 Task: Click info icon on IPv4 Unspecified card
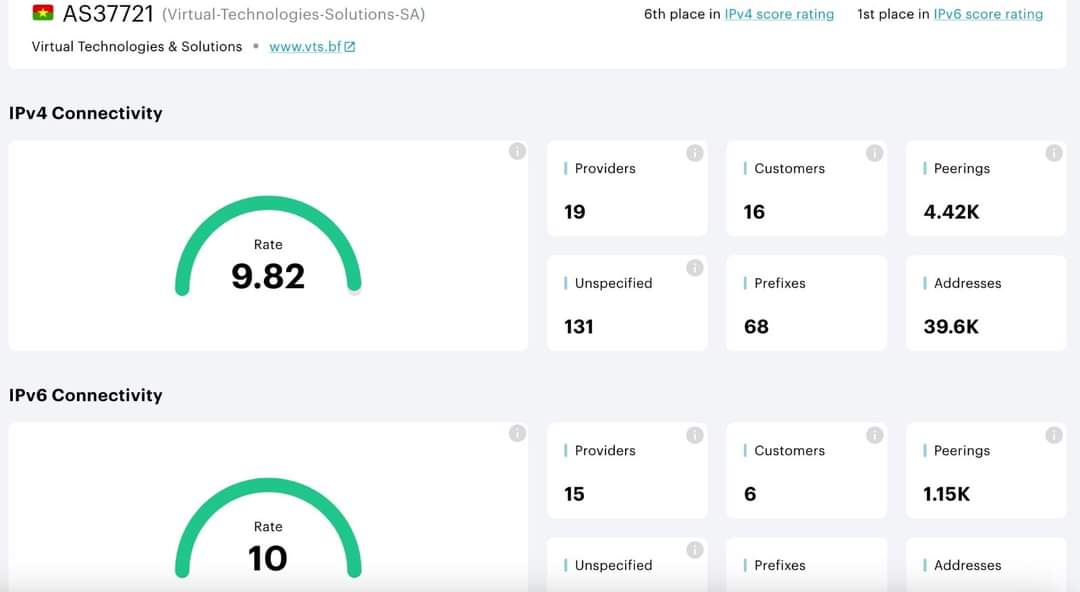pyautogui.click(x=694, y=268)
